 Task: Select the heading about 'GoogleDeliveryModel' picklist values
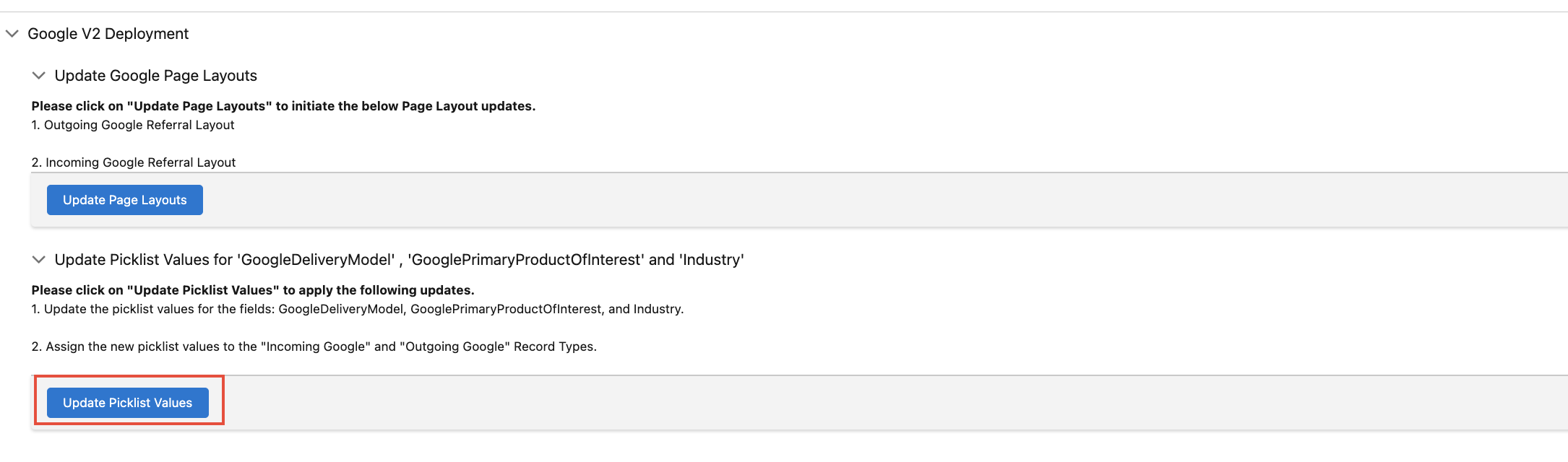[x=400, y=260]
